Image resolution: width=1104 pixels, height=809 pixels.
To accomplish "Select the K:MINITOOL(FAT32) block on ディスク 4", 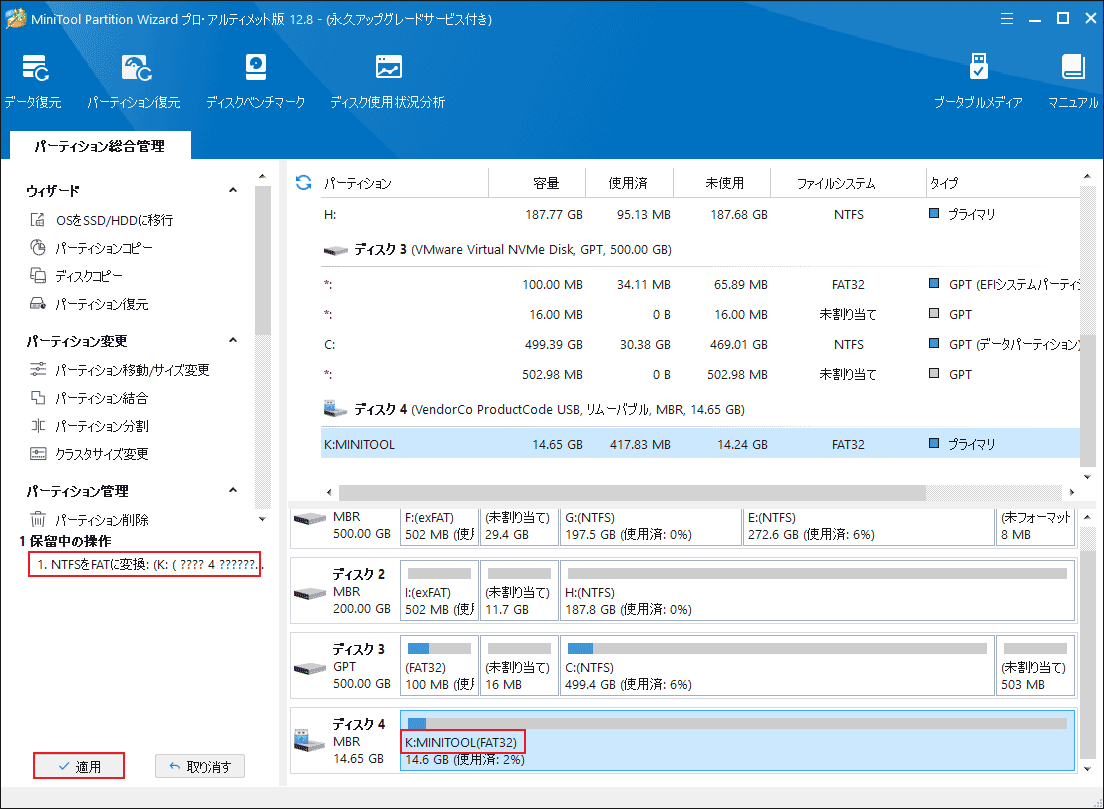I will pos(463,742).
